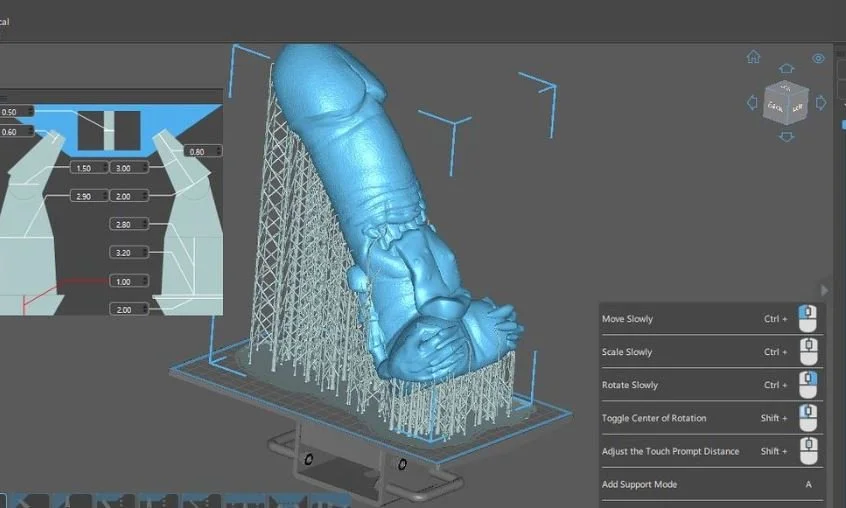Click the Adjust the Touch Prompt Distance label
Screen dimensions: 846x508
coord(670,451)
